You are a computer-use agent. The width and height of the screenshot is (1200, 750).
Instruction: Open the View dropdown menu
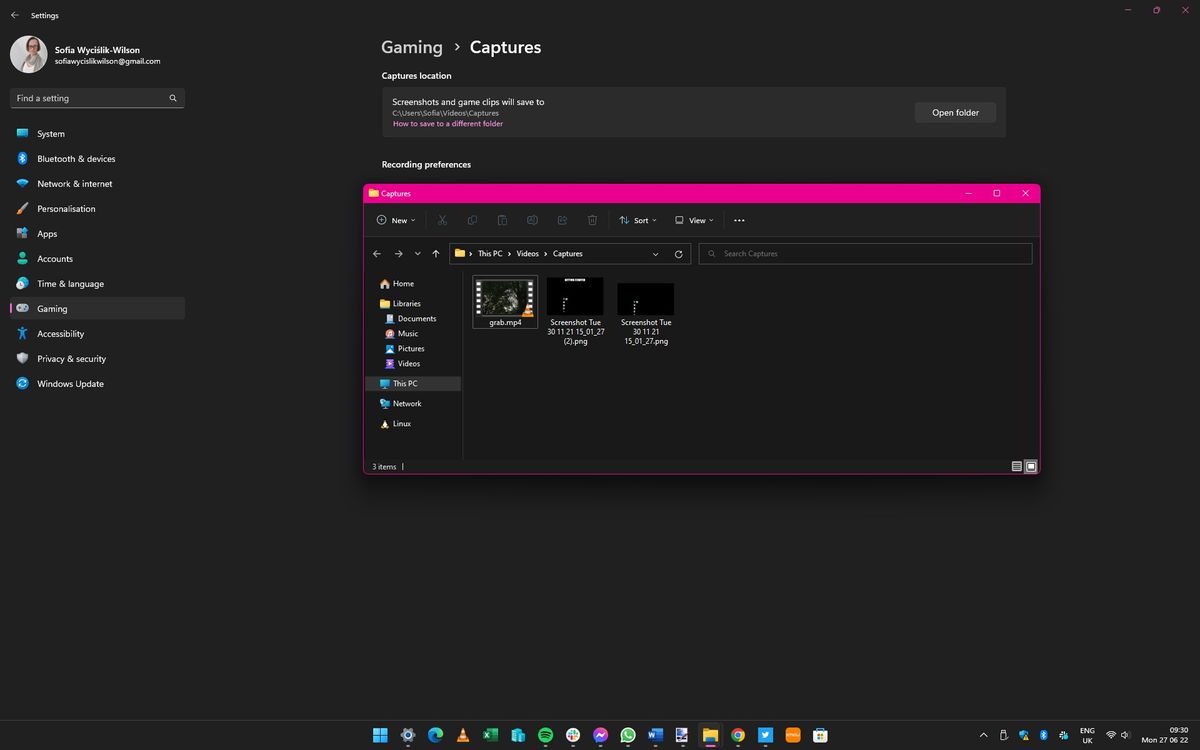(x=694, y=220)
